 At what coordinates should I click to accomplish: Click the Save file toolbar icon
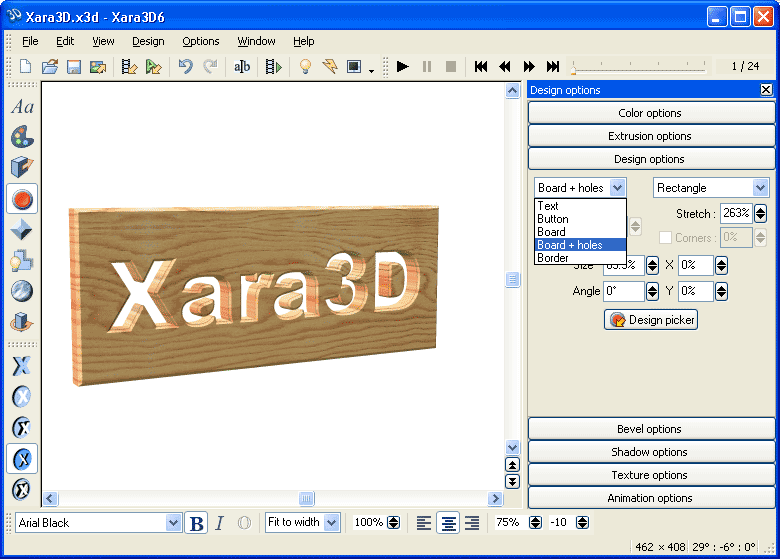73,67
